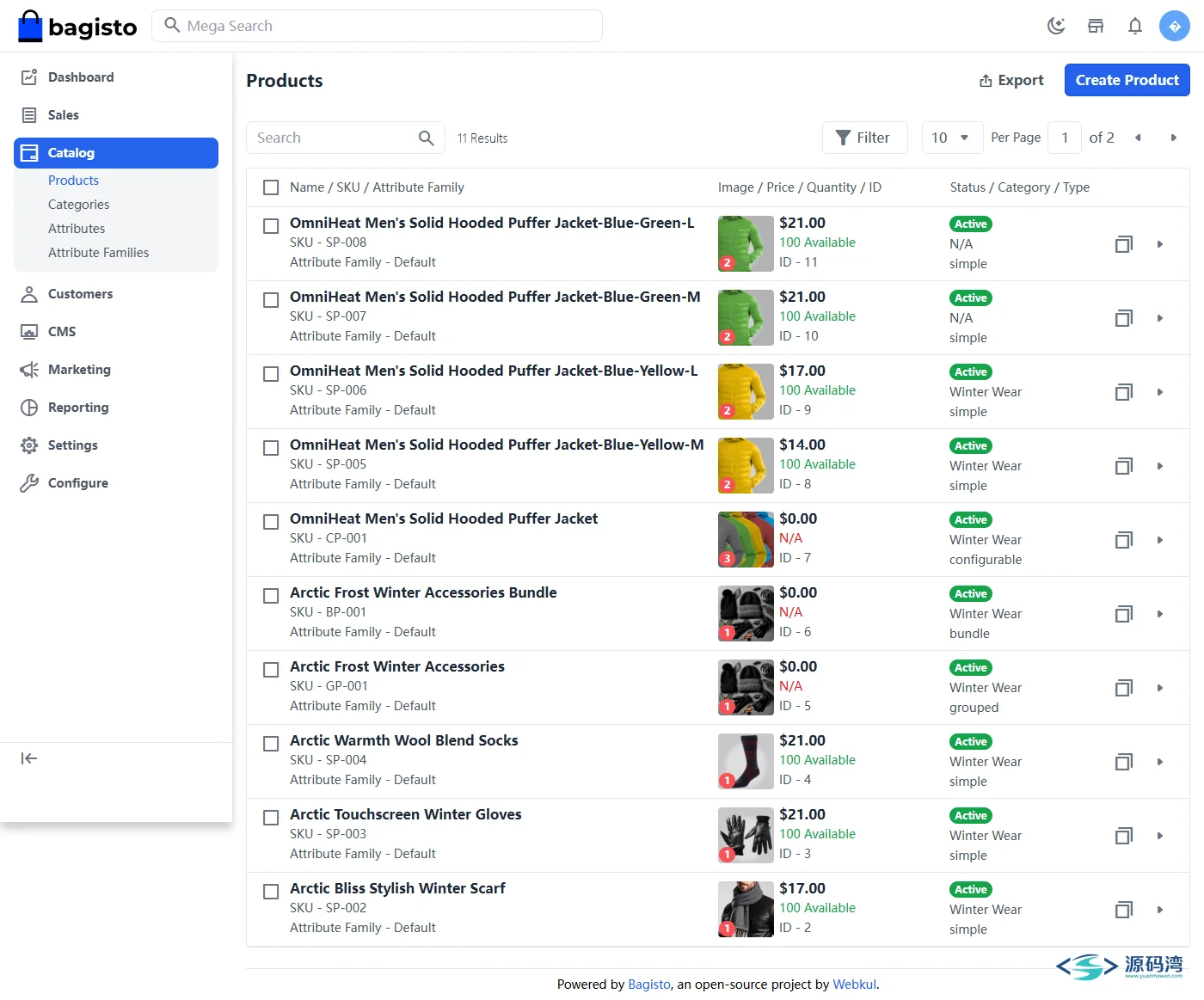The image size is (1204, 1000).
Task: Open the Sales menu
Action: coord(116,115)
